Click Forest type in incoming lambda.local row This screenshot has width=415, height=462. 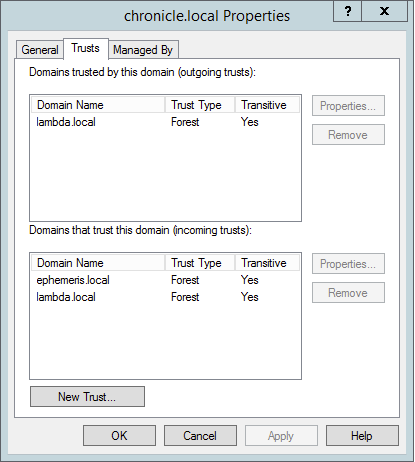coord(185,297)
